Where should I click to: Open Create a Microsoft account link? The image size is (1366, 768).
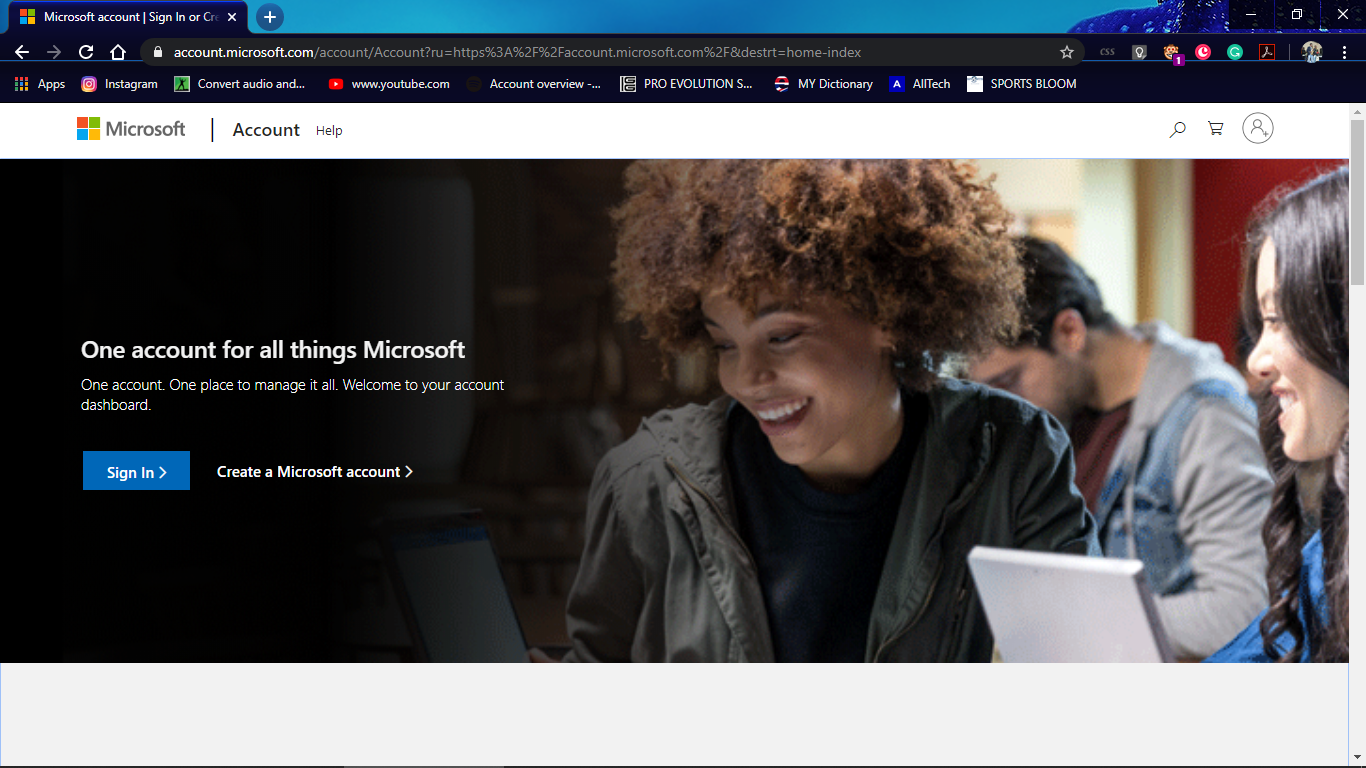pyautogui.click(x=315, y=471)
